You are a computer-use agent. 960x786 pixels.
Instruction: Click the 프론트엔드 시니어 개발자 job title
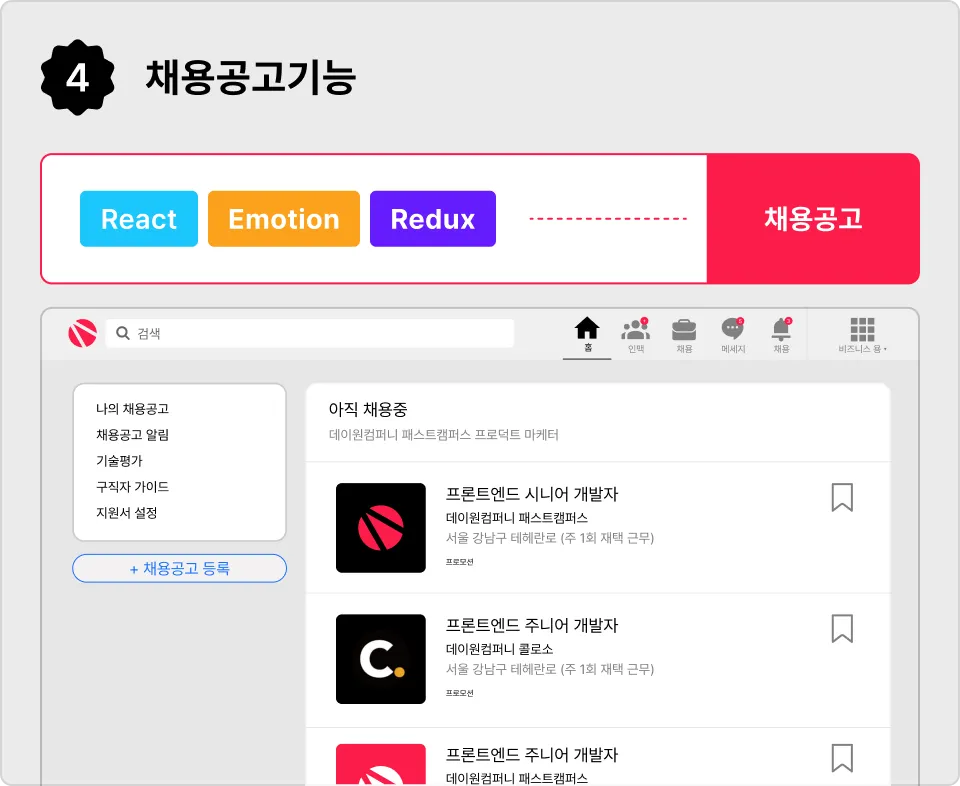pos(531,493)
